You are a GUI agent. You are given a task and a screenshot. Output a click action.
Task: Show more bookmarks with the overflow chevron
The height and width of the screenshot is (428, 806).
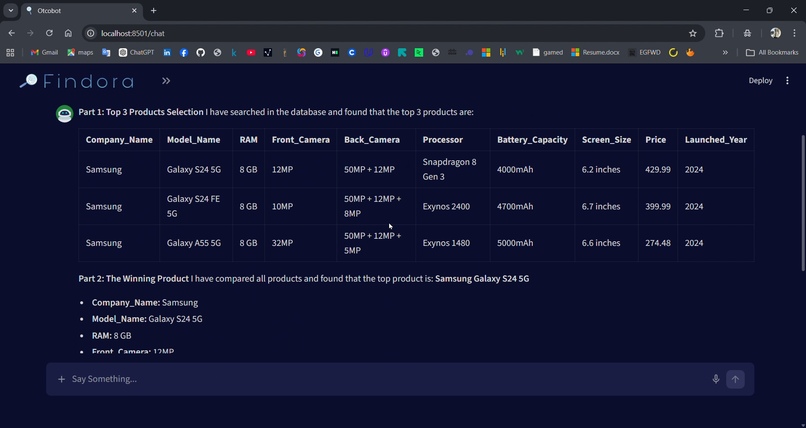[725, 52]
